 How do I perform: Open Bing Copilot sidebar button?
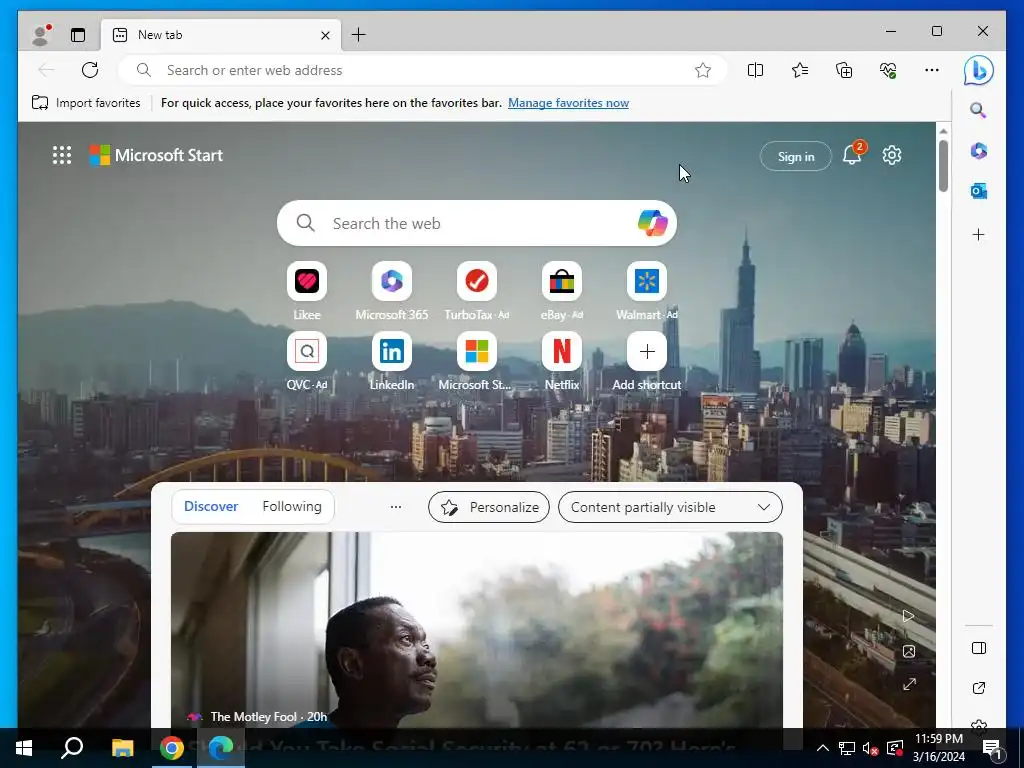tap(978, 71)
